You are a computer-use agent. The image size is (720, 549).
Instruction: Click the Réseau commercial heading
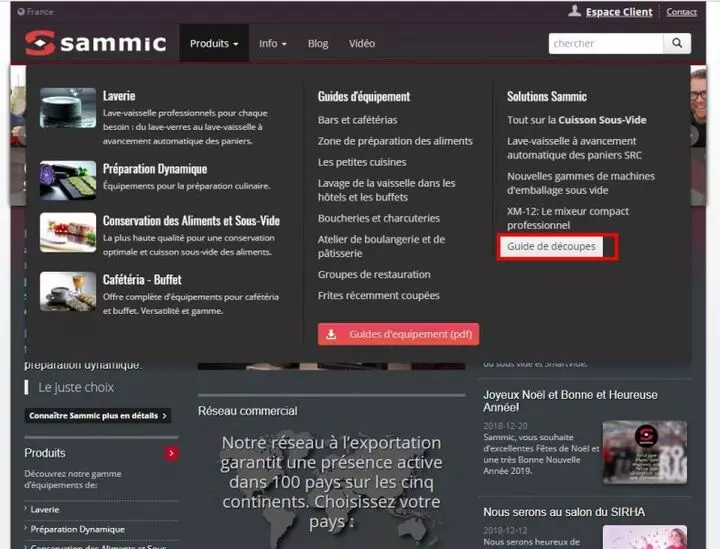pyautogui.click(x=248, y=411)
